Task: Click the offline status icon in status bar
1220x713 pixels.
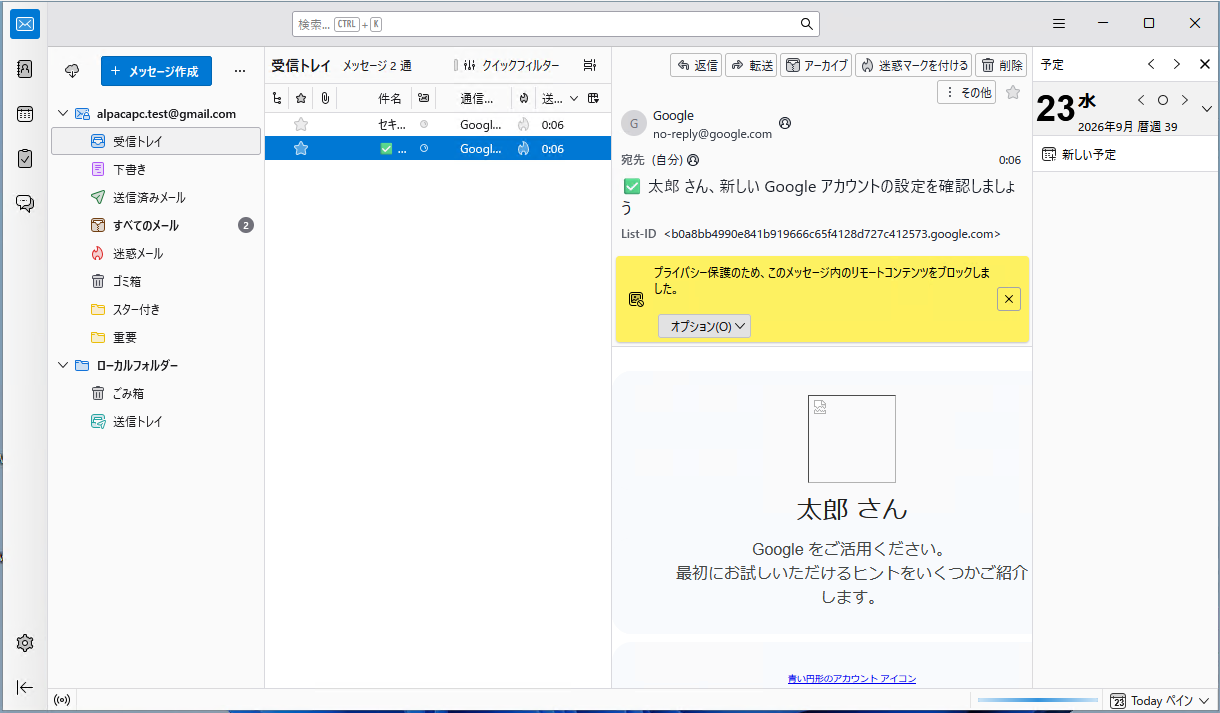Action: 62,700
